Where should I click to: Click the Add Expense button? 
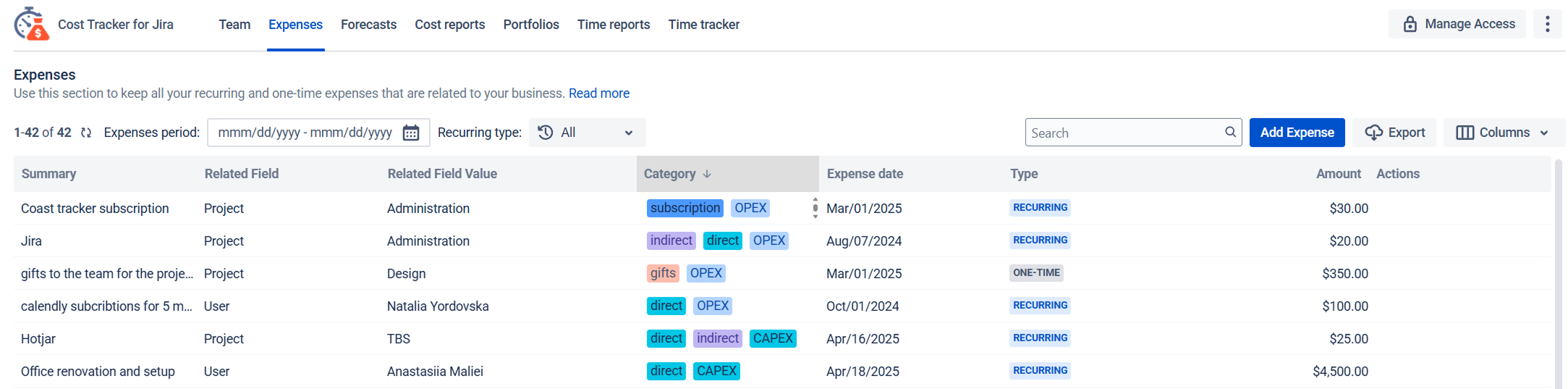pos(1297,133)
